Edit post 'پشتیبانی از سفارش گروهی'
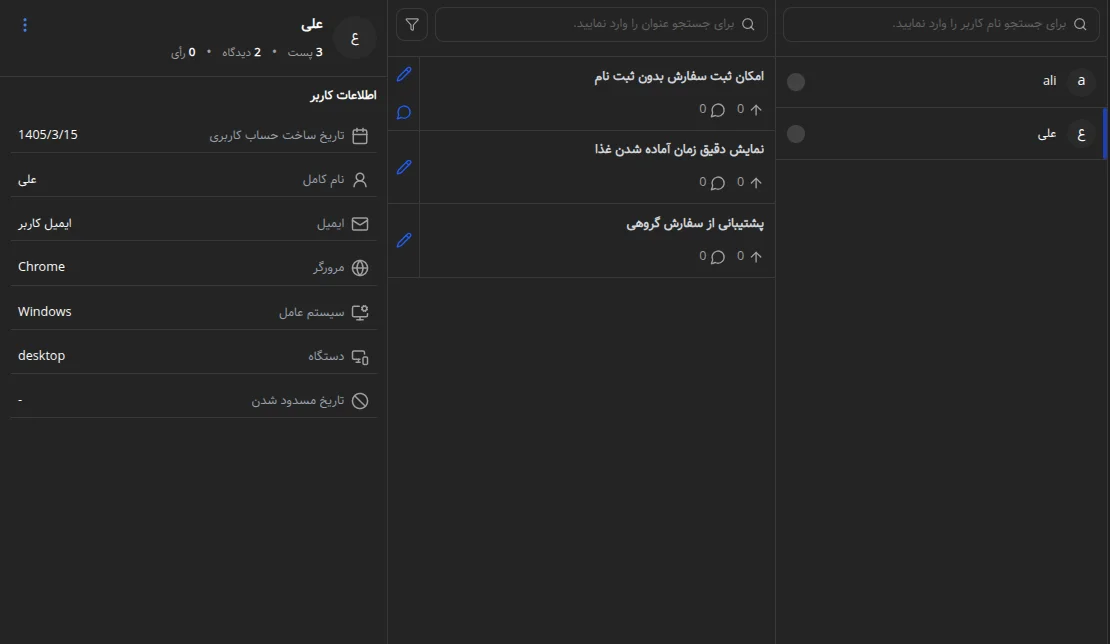Screen dimensions: 1110x644 tap(404, 241)
